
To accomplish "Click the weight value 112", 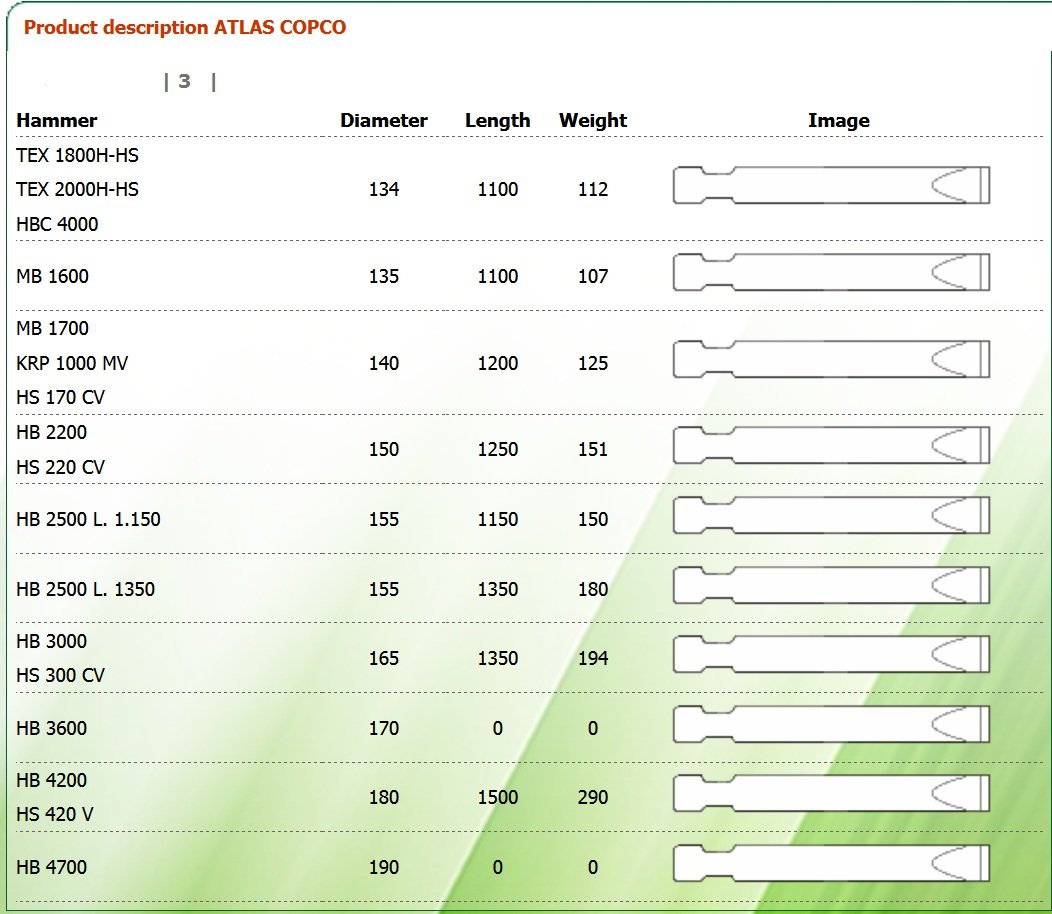I will click(593, 189).
